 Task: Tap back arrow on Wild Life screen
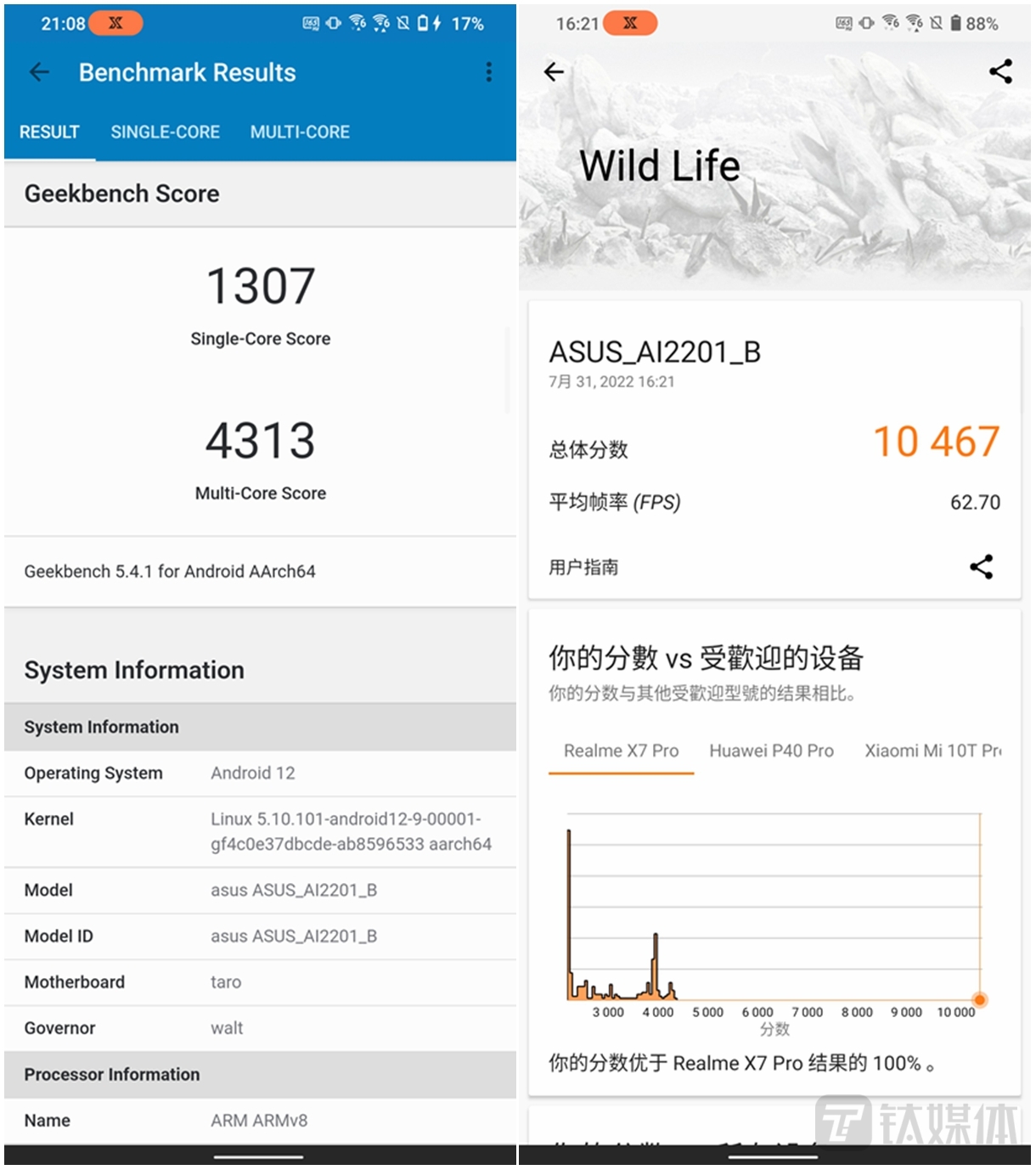coord(554,73)
